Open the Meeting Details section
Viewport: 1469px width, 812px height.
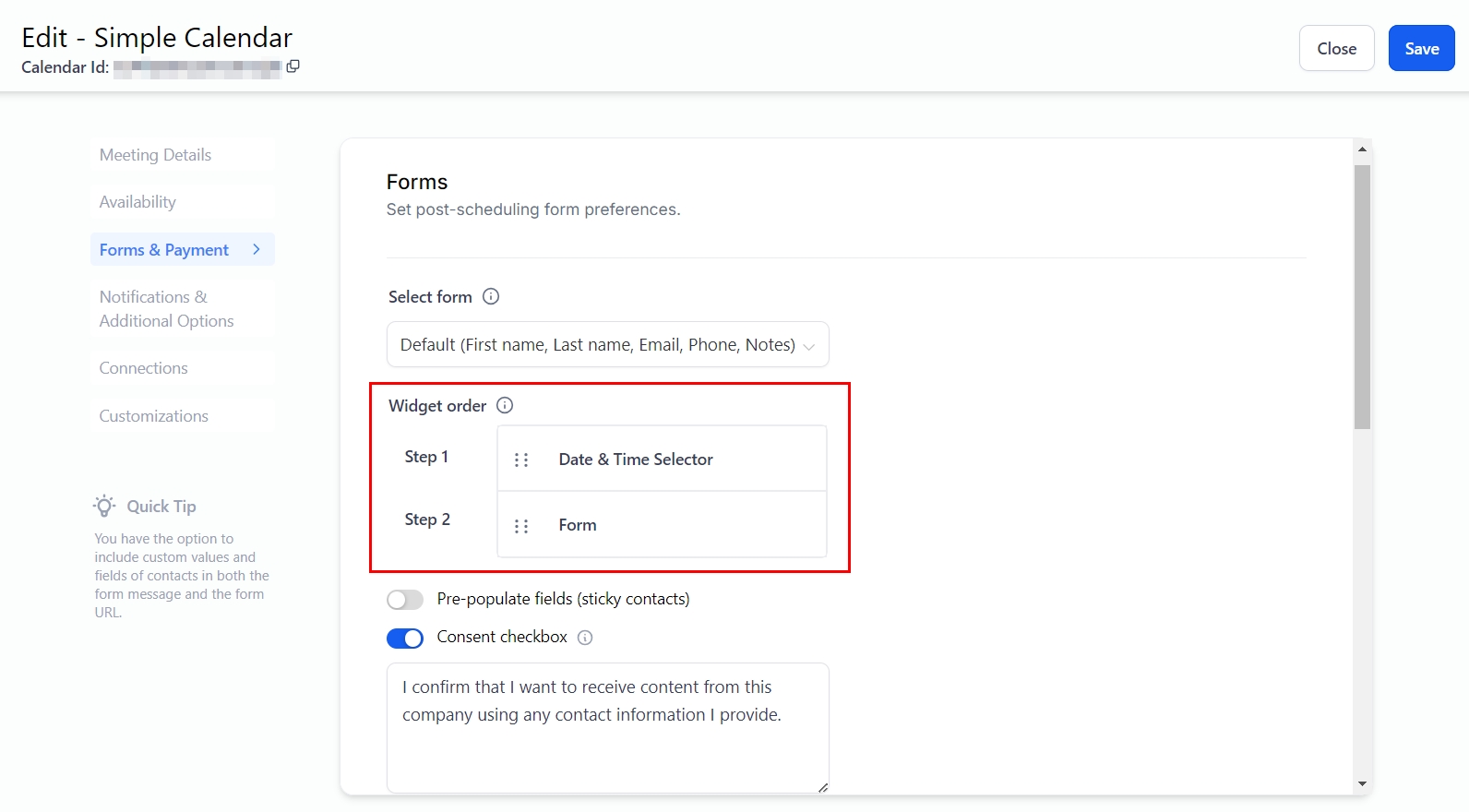[155, 155]
